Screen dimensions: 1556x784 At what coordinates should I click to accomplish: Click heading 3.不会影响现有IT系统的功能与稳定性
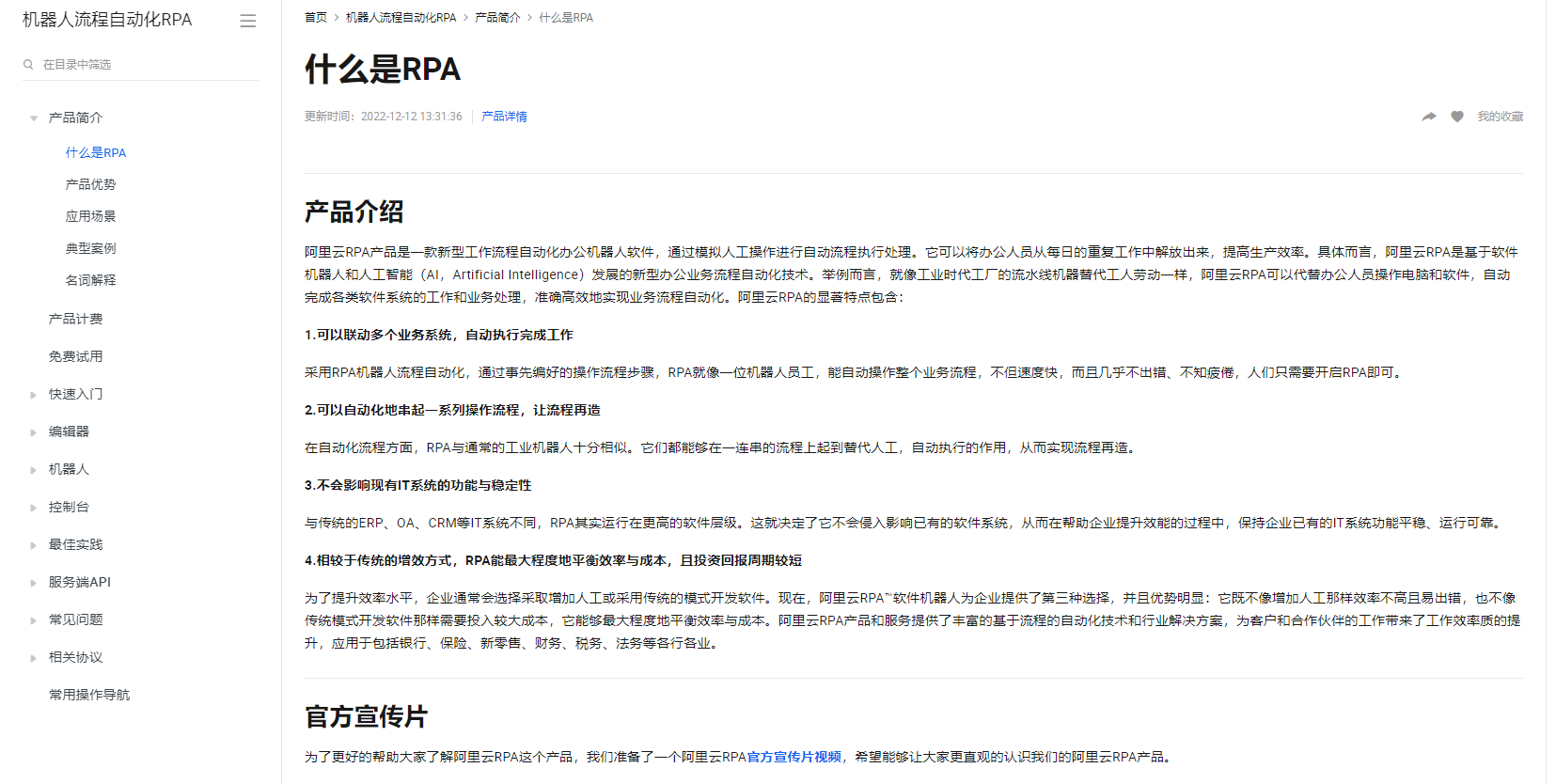coord(418,485)
